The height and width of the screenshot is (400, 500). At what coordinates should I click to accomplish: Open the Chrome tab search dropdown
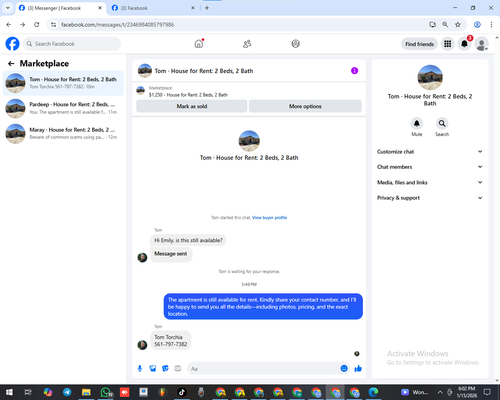(7, 8)
